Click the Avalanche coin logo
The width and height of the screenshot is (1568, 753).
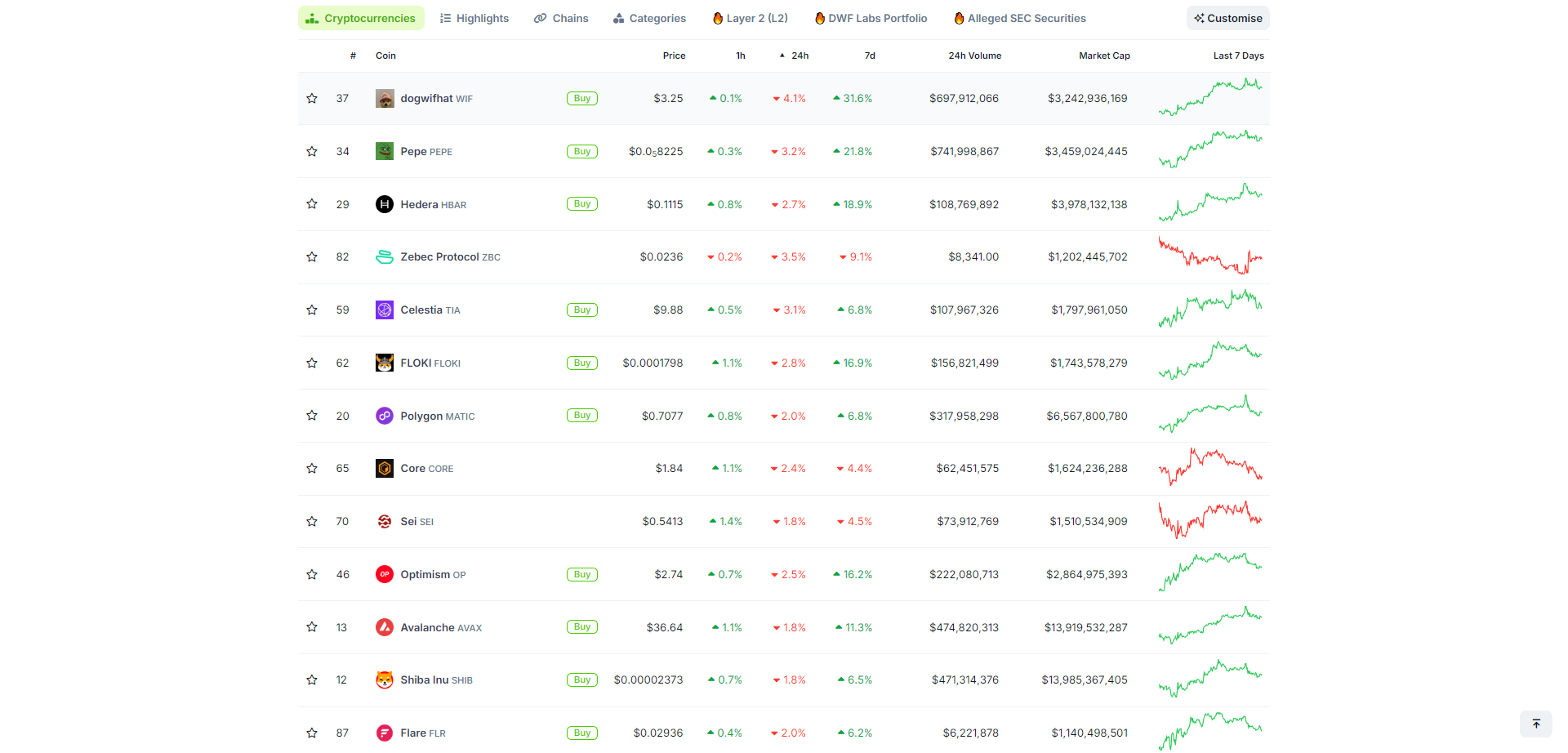tap(385, 627)
